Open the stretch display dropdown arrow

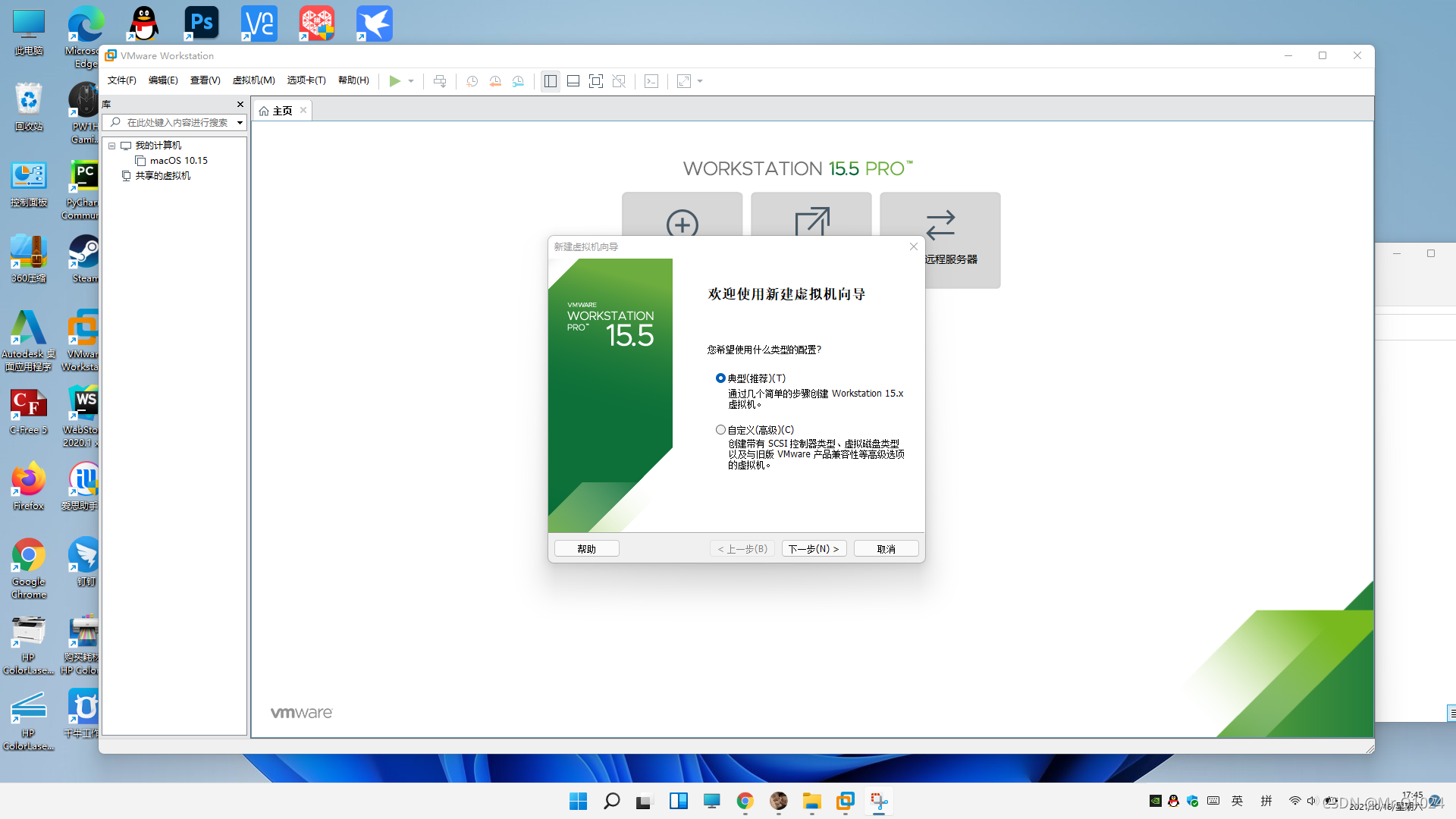point(700,81)
